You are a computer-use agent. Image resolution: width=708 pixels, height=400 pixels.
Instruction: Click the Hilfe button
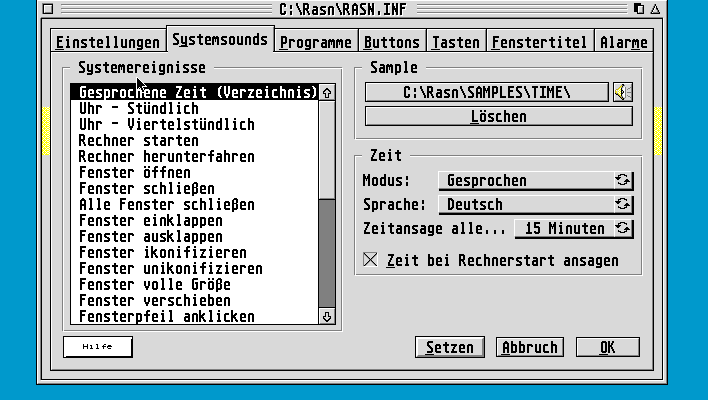pos(97,347)
